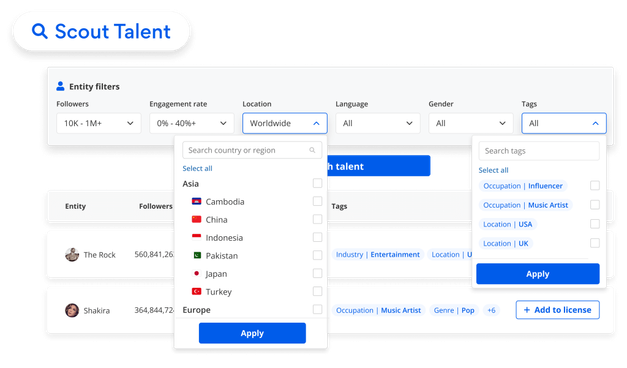Click the Cambodia flag icon
The width and height of the screenshot is (627, 368).
[x=196, y=201]
